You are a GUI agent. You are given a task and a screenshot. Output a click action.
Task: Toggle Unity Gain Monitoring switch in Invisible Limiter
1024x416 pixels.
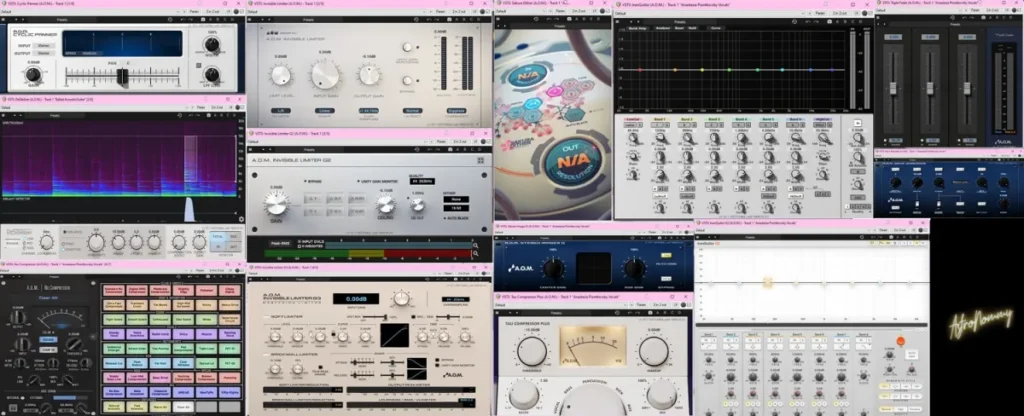pyautogui.click(x=408, y=47)
